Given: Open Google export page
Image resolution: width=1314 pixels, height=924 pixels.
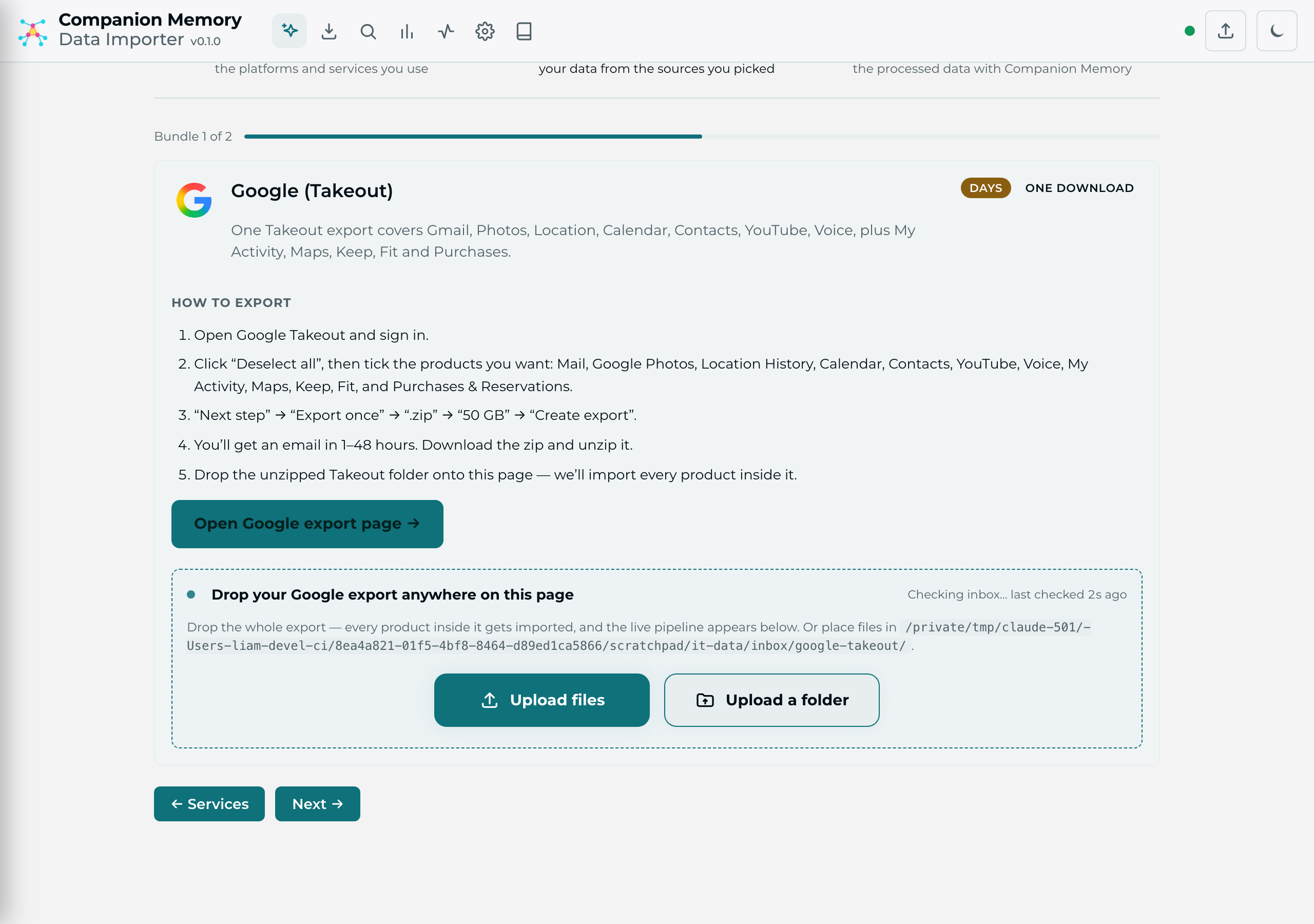Looking at the screenshot, I should click(x=307, y=524).
